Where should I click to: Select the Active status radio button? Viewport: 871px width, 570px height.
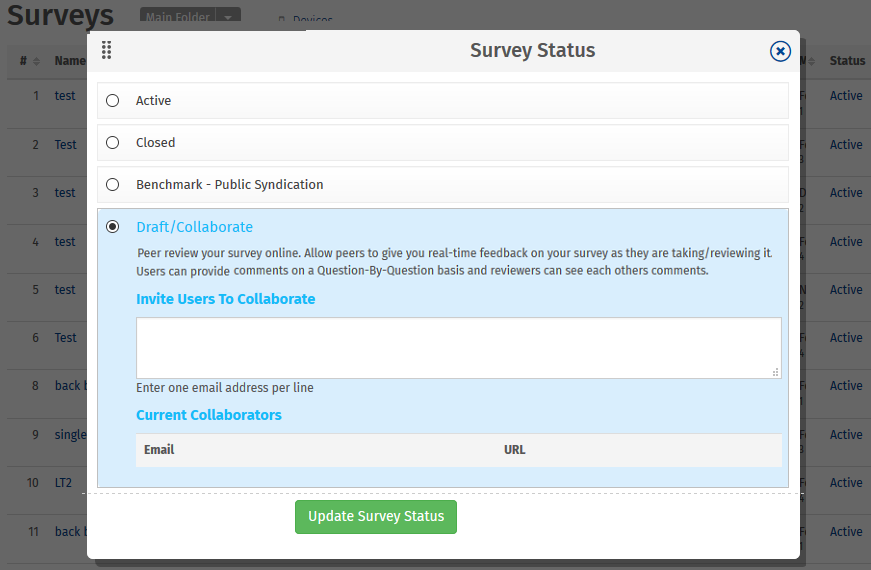(113, 101)
